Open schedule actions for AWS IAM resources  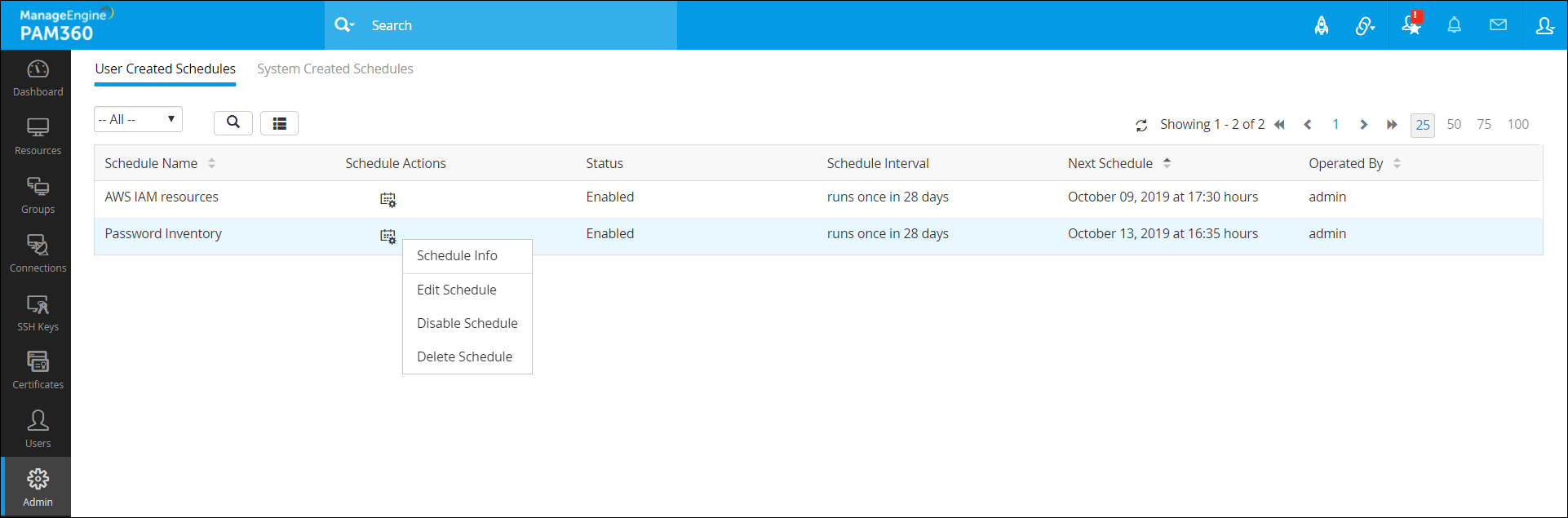coord(388,199)
